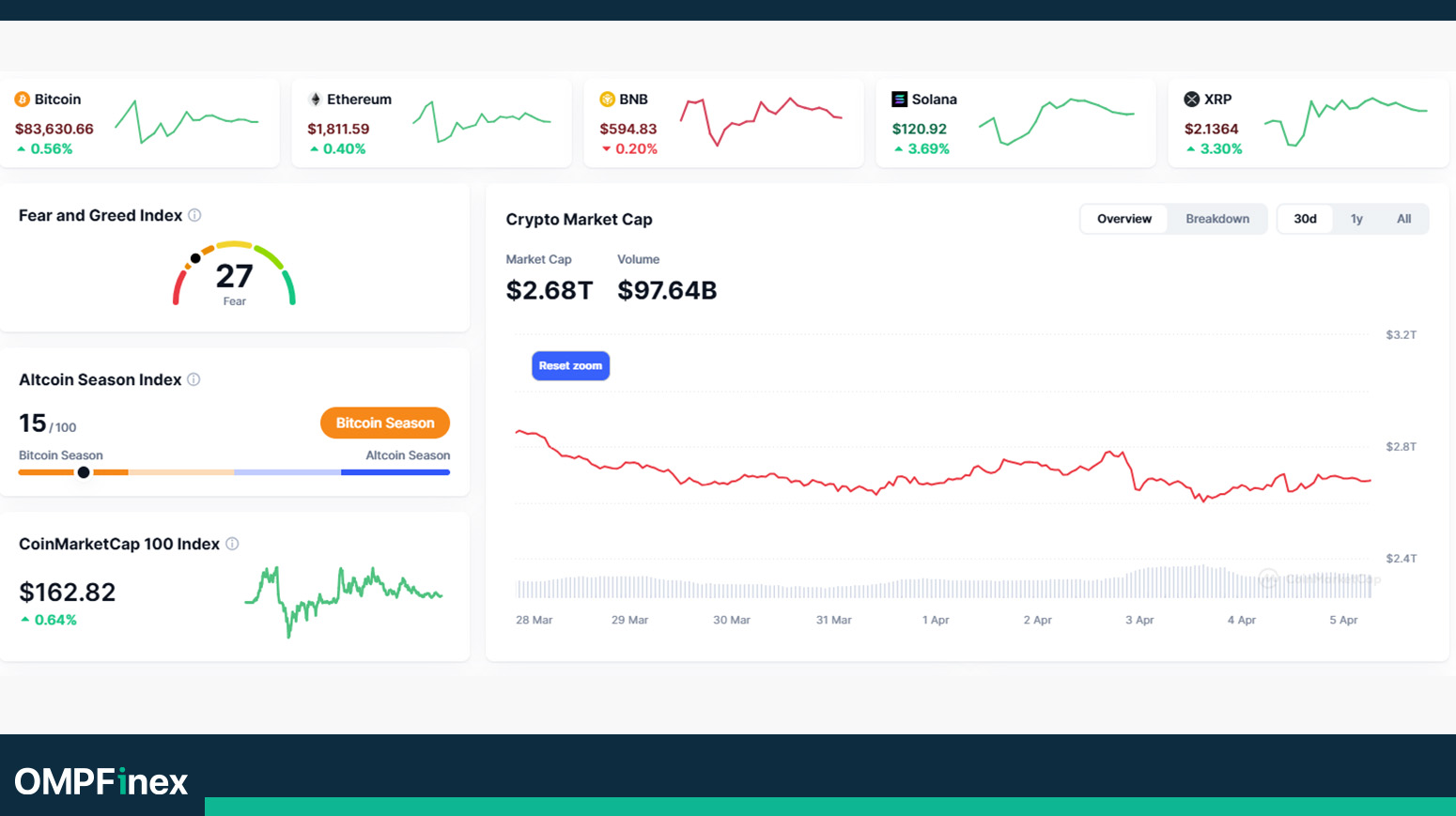This screenshot has height=816, width=1456.
Task: Click the 1 Apr axis label
Action: click(936, 620)
